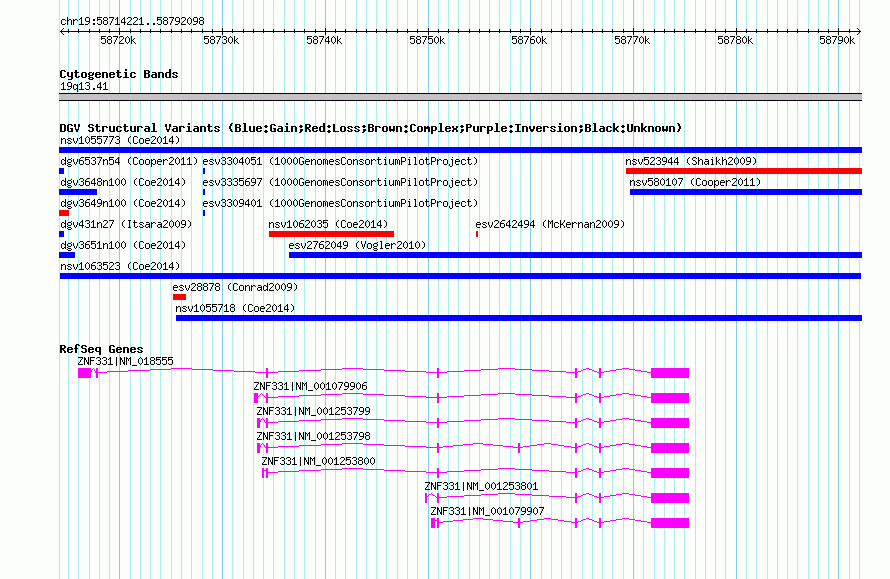This screenshot has height=579, width=890.
Task: Open esv3304051 1000Genomes variant label
Action: 340,161
